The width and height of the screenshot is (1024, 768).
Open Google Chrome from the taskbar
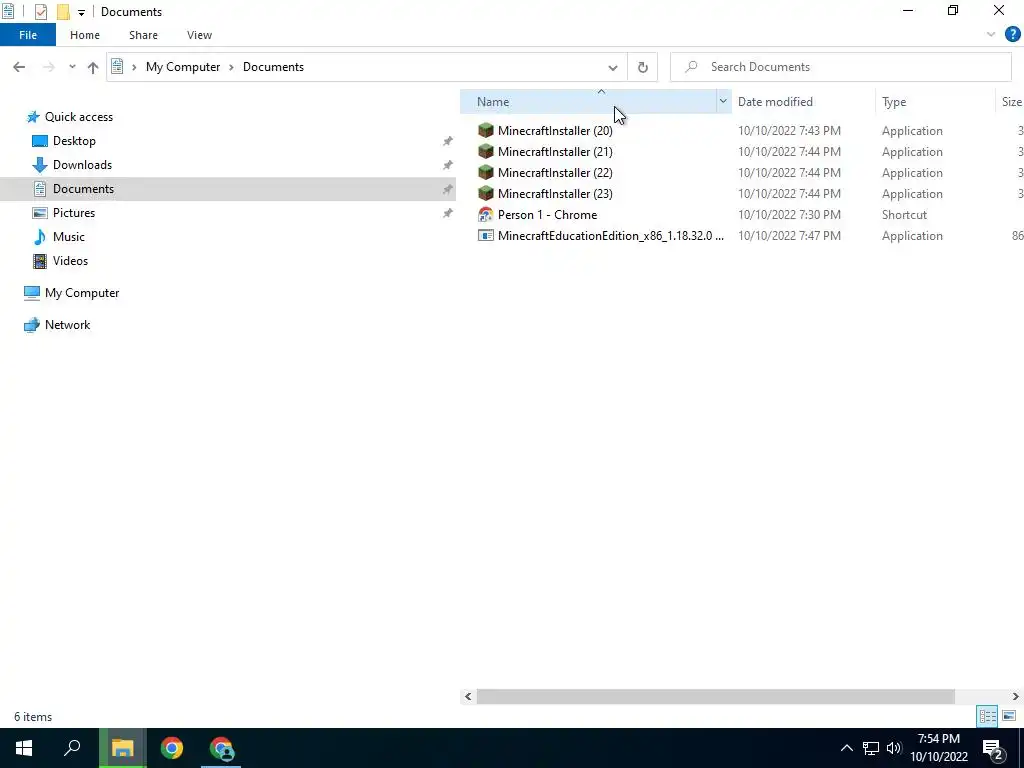pyautogui.click(x=172, y=748)
